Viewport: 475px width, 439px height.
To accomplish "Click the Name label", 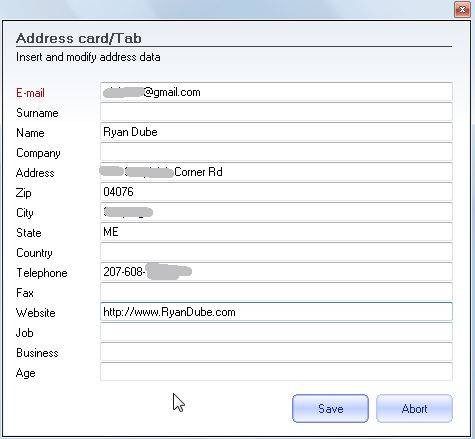I will 30,133.
